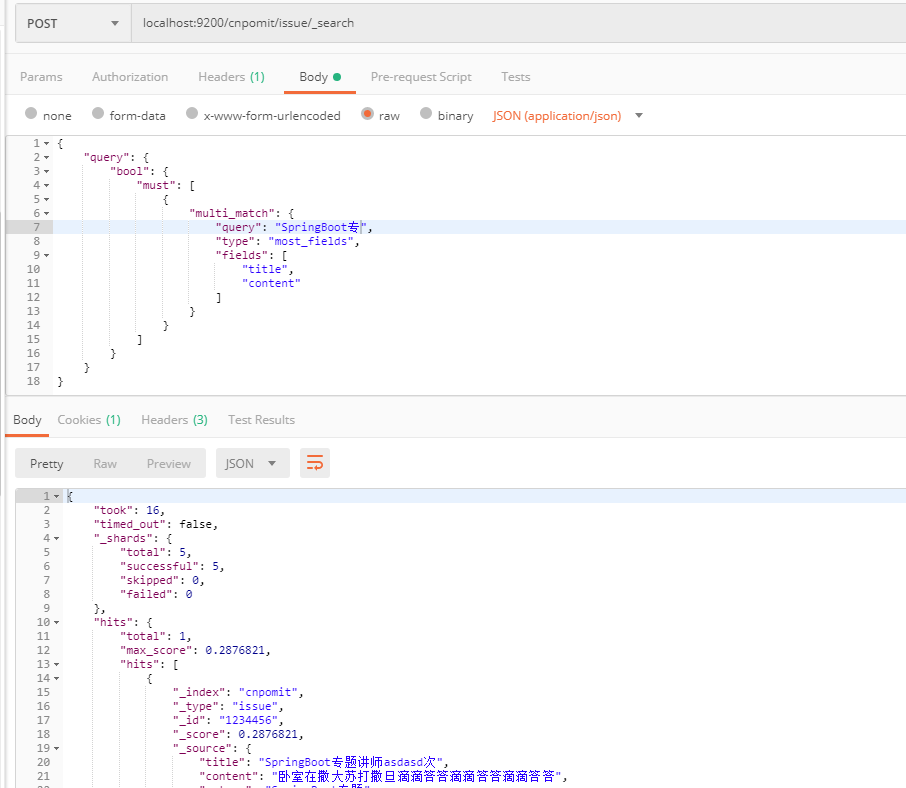The width and height of the screenshot is (906, 788).
Task: Open the POST method dropdown
Action: tap(73, 24)
